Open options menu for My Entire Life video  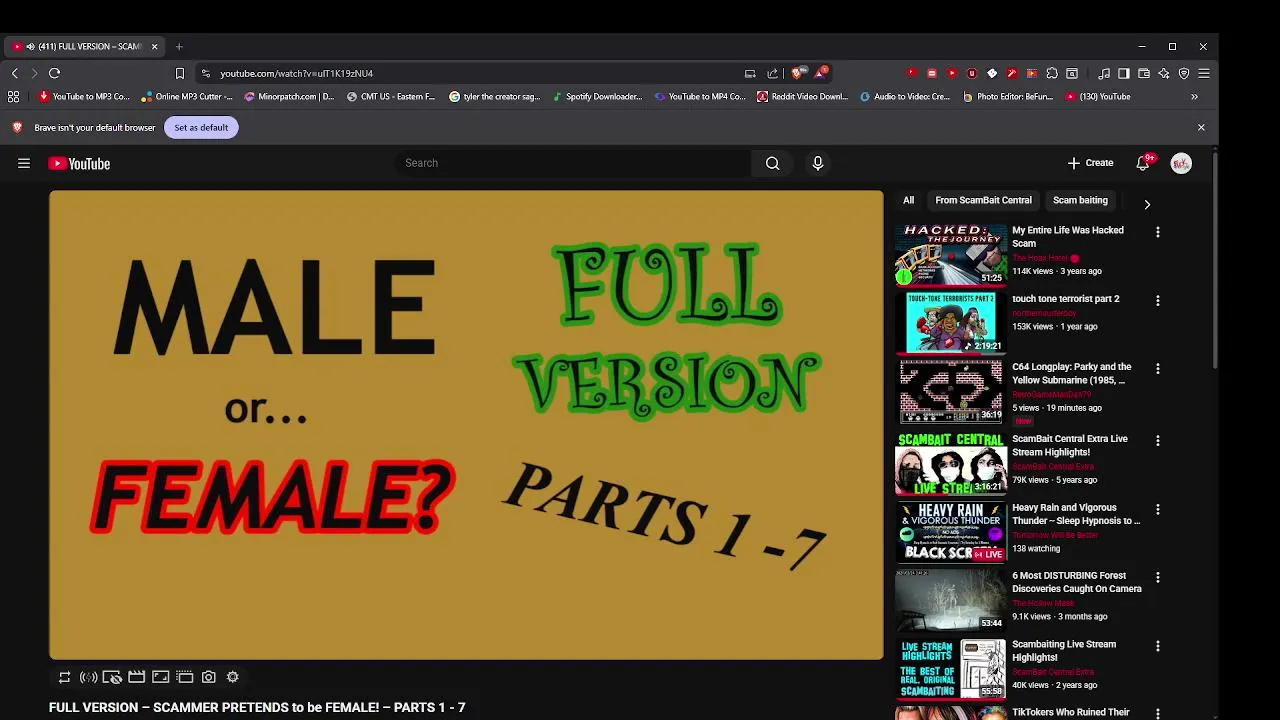(1158, 232)
